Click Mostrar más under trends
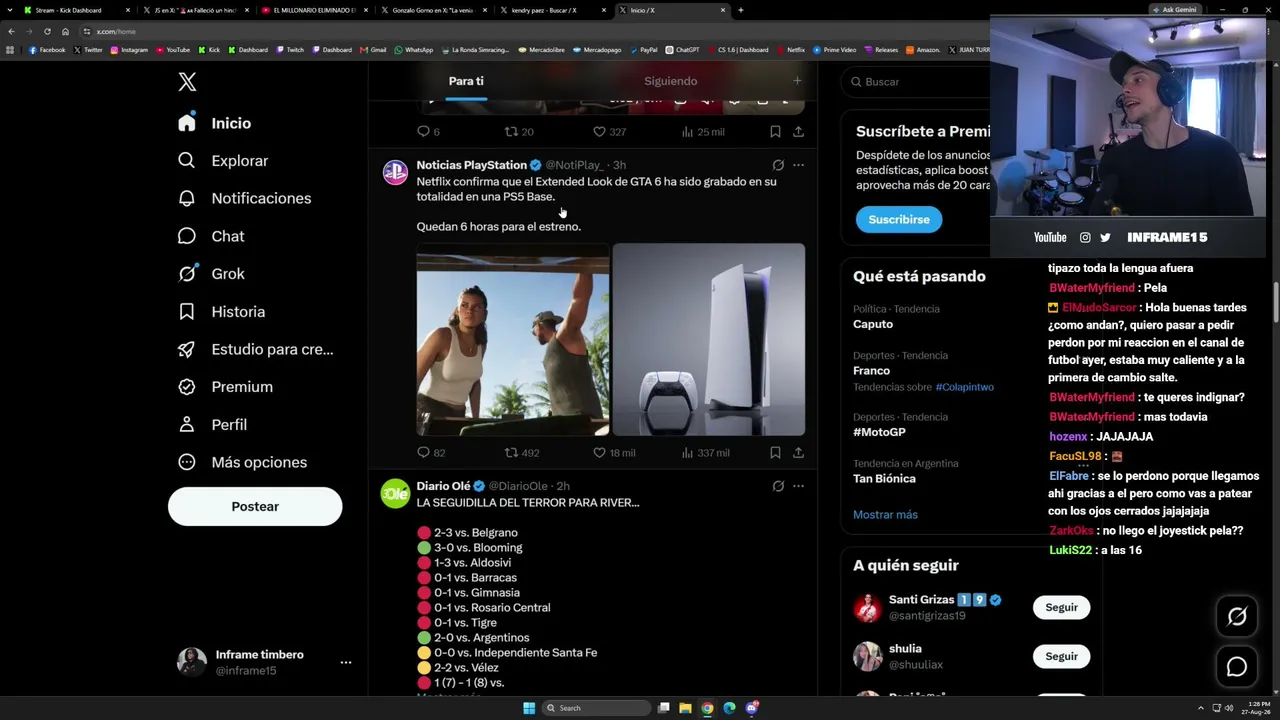 (x=885, y=515)
